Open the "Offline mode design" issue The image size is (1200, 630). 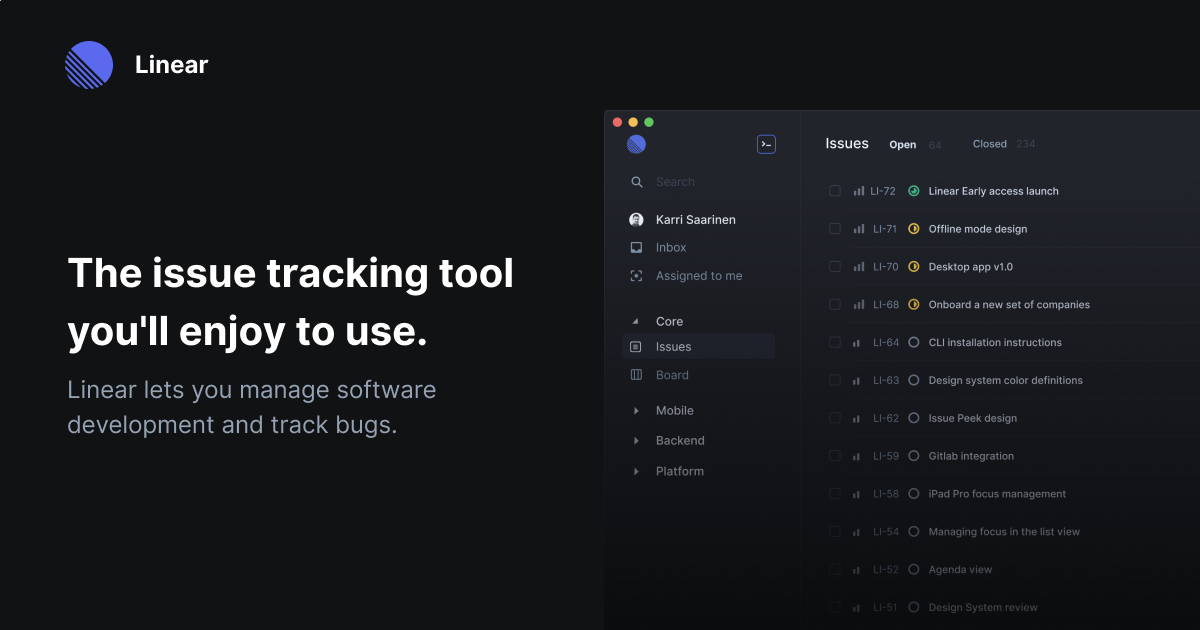(978, 229)
